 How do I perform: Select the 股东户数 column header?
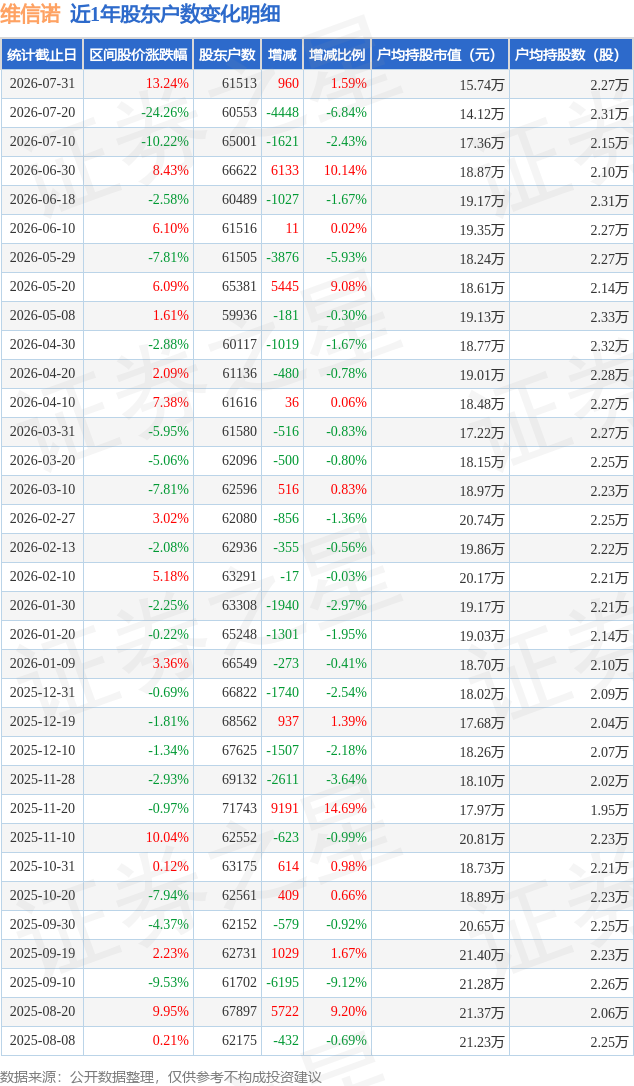coord(227,55)
